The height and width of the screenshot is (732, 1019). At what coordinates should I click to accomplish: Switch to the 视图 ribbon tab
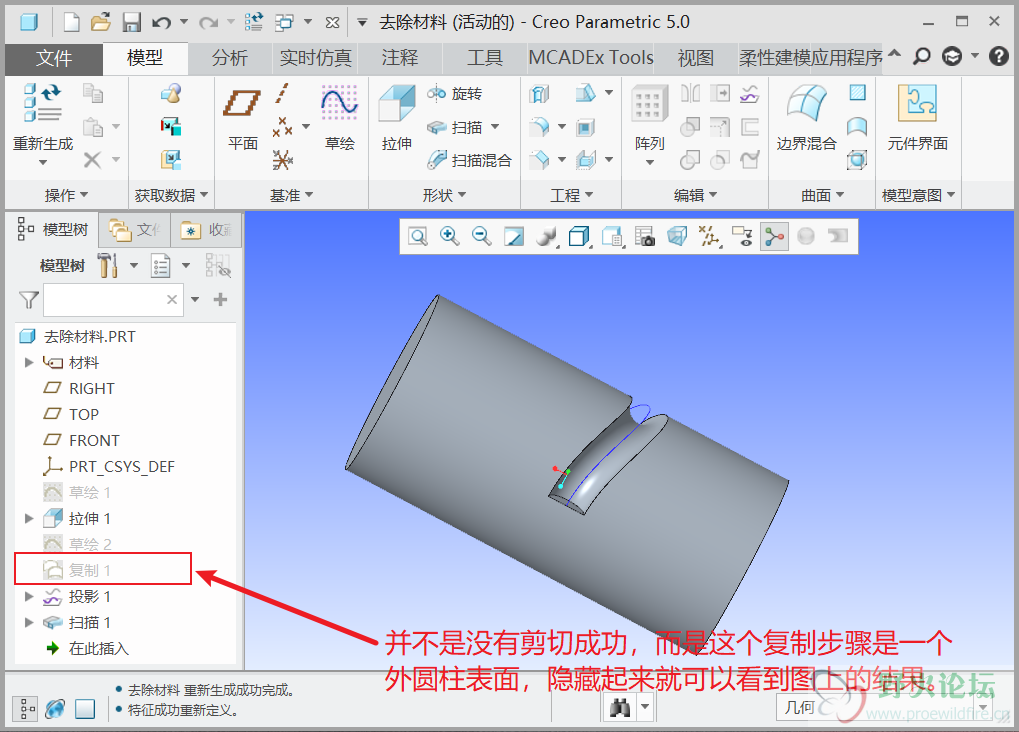click(695, 58)
